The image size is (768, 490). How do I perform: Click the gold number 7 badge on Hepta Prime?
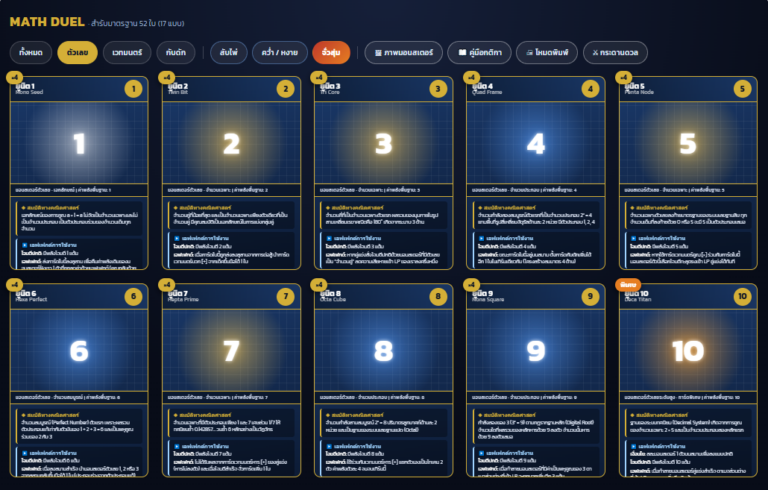(x=286, y=296)
